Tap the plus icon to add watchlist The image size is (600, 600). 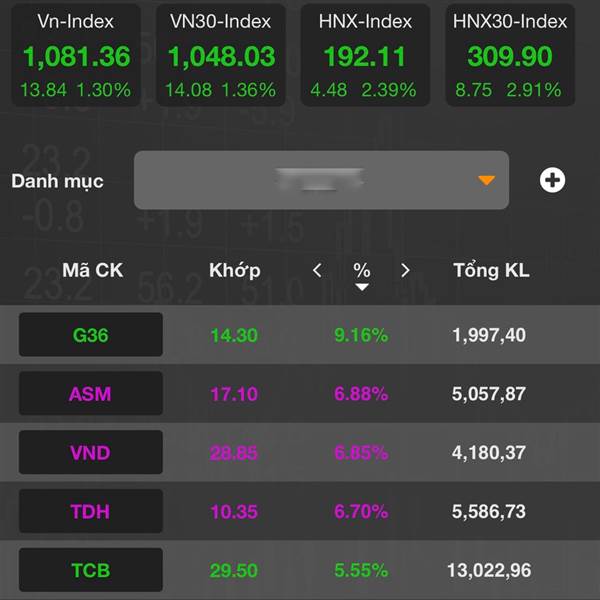[552, 180]
